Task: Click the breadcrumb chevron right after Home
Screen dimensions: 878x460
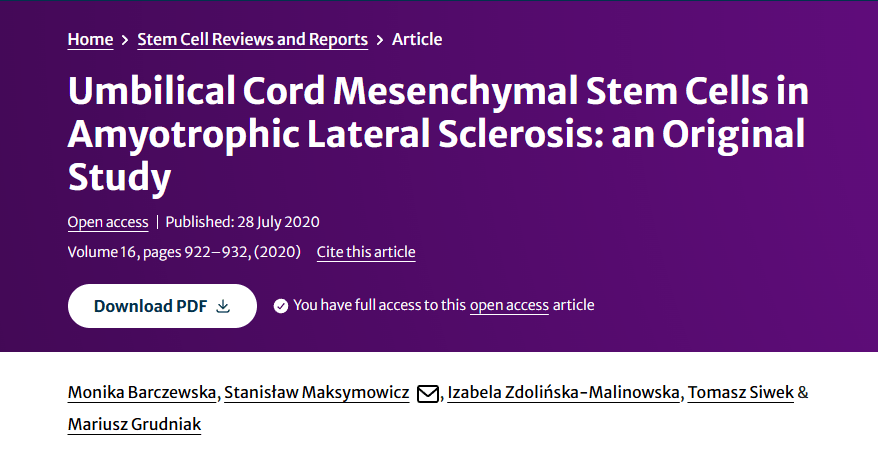Action: (x=125, y=40)
